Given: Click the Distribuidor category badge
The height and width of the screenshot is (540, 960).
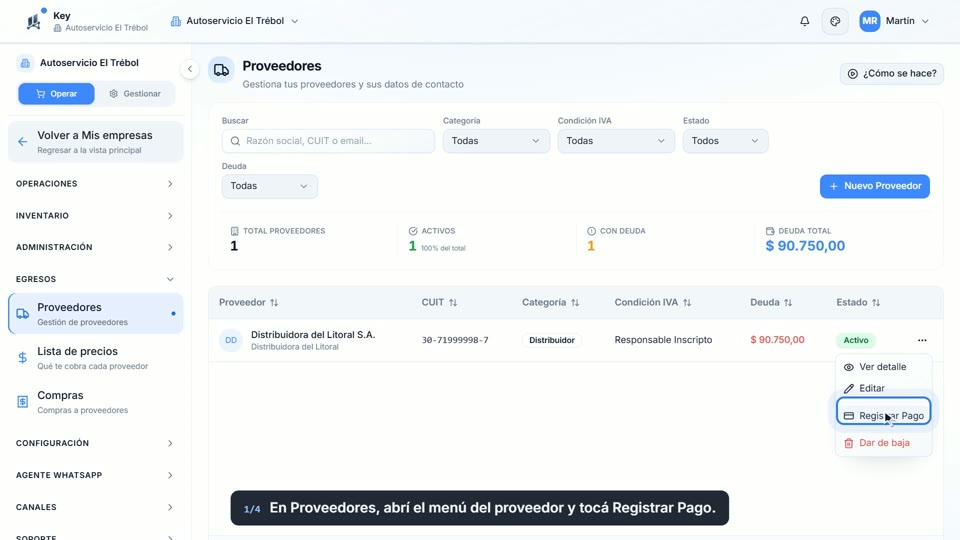Looking at the screenshot, I should 552,340.
